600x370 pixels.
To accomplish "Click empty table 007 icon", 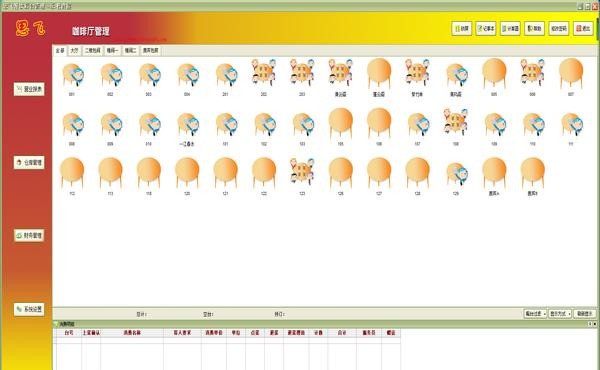I will (571, 73).
